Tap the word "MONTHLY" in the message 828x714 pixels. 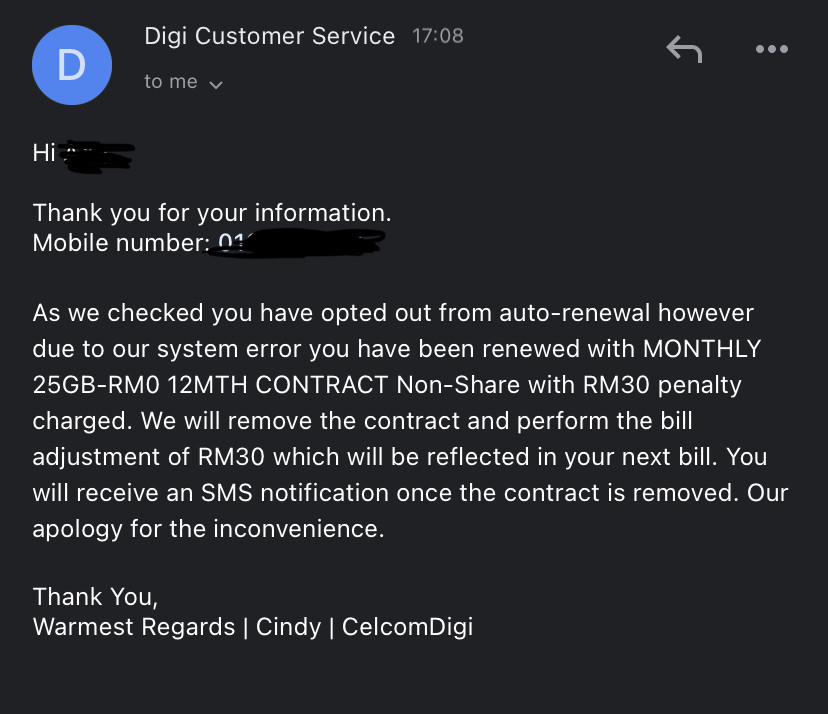(x=702, y=349)
